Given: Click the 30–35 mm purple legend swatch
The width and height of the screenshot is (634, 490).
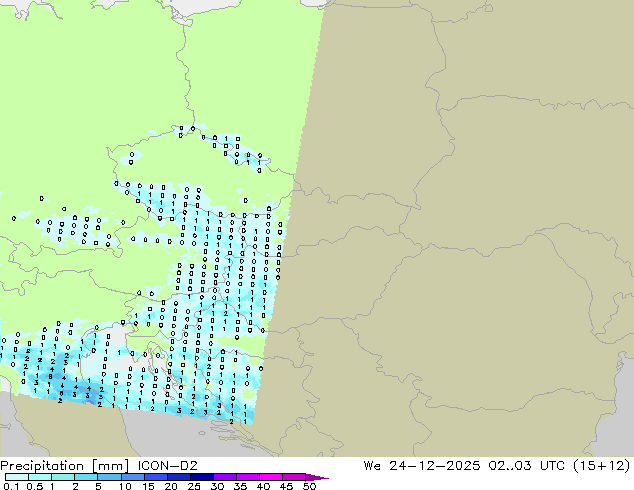Looking at the screenshot, I should pos(224,477).
